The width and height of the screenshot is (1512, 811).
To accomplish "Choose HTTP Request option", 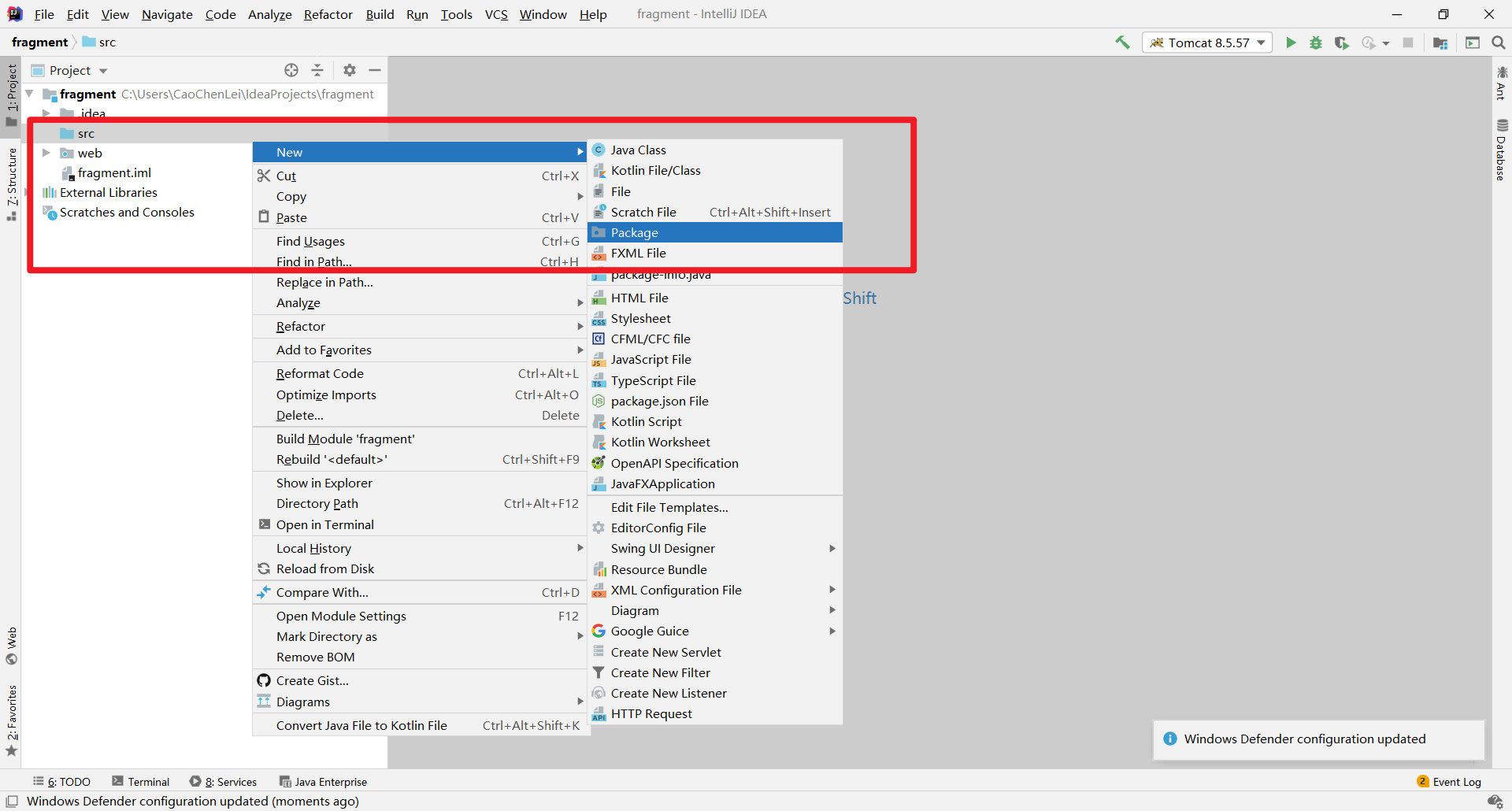I will tap(715, 713).
